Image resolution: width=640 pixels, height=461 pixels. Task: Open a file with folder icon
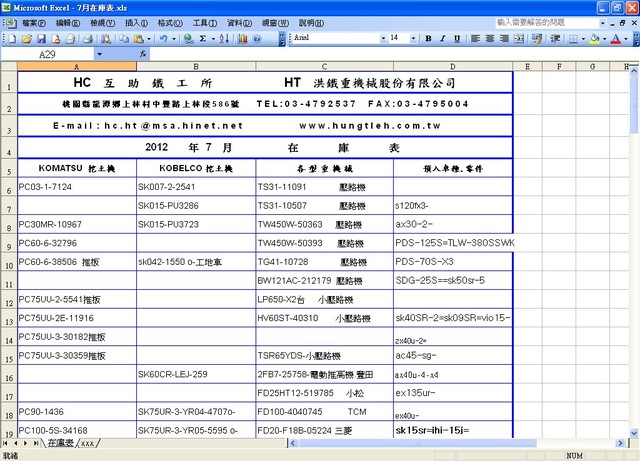pos(27,39)
